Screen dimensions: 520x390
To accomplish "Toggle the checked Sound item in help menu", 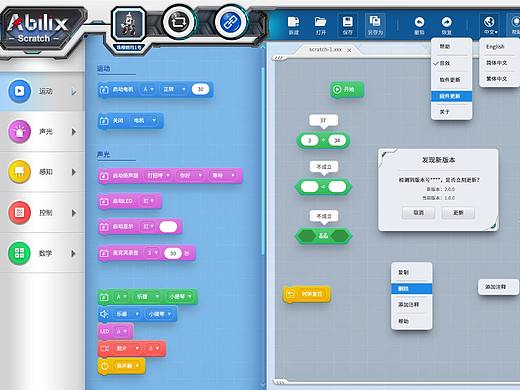I will 451,63.
